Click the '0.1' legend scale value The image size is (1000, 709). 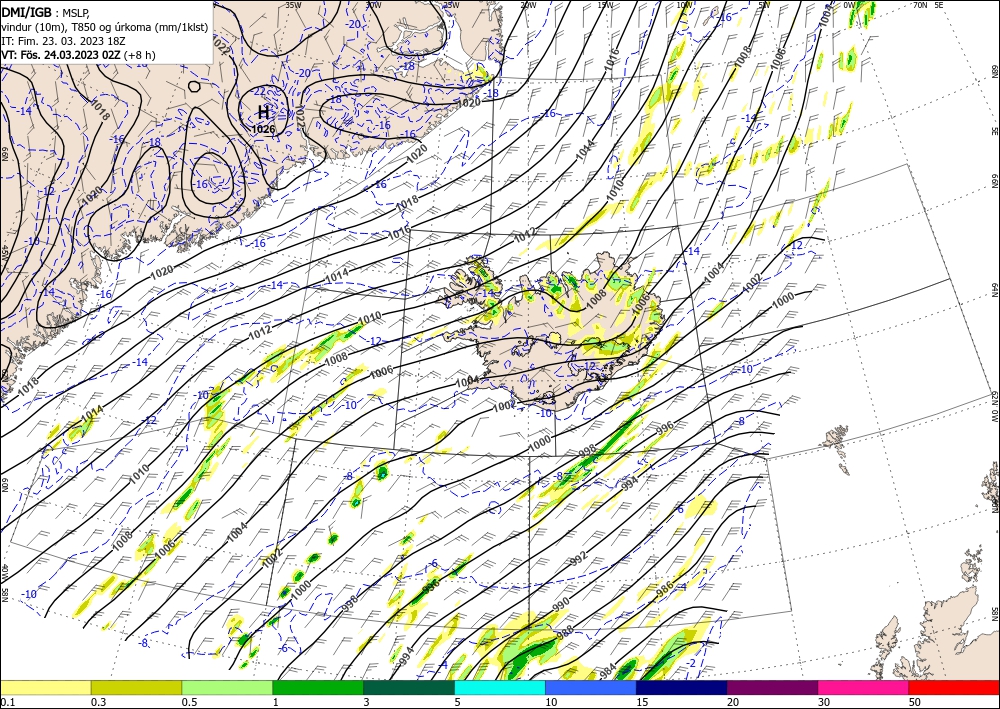(6, 702)
